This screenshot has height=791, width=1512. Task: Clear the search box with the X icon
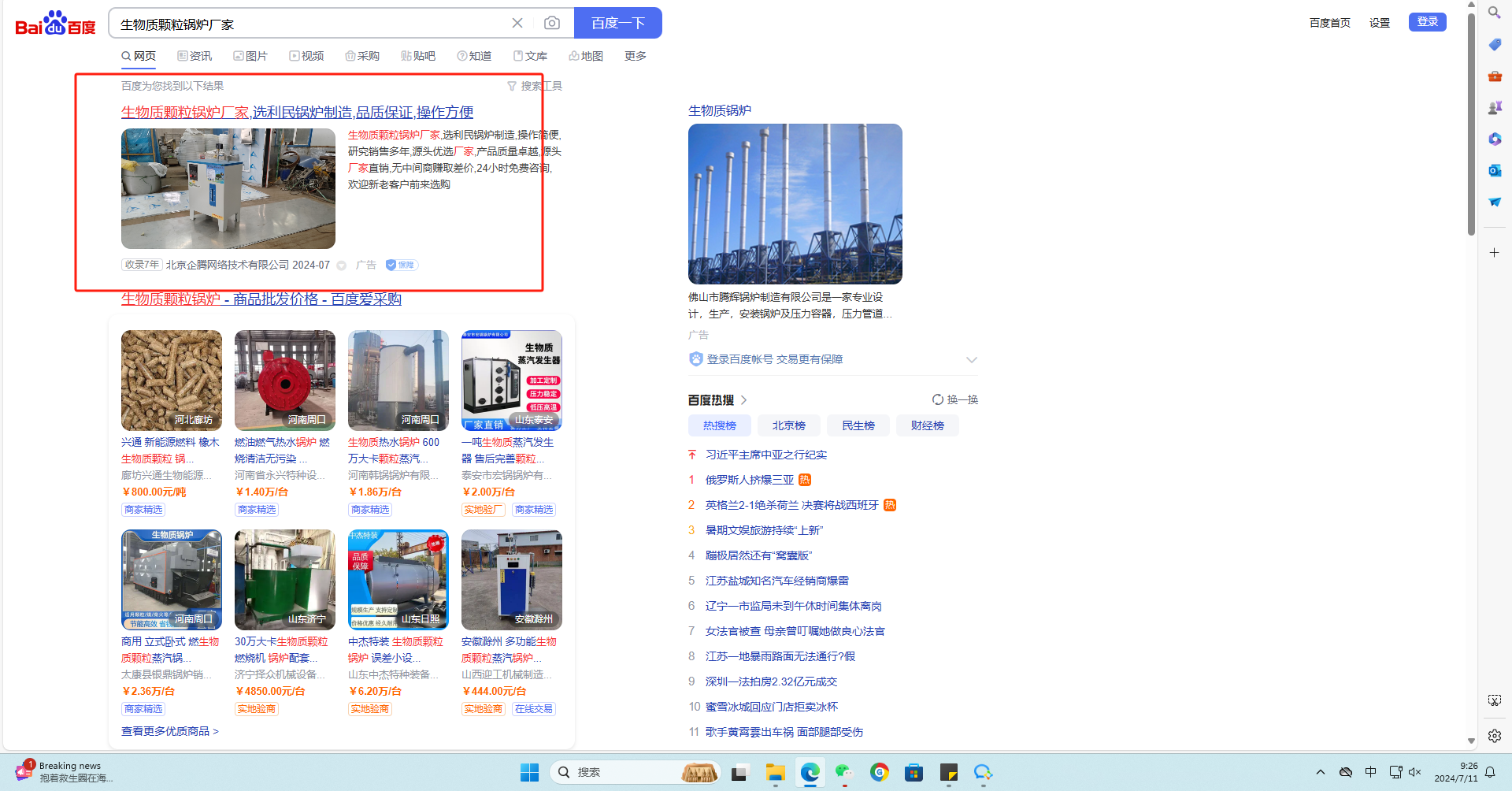[517, 23]
